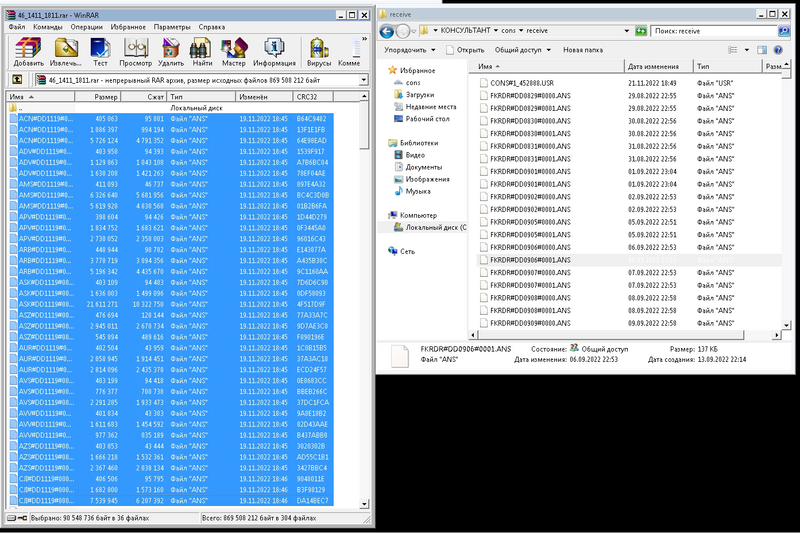Select Локальный диск (C in sidebar
800x533 pixels.
pos(435,227)
